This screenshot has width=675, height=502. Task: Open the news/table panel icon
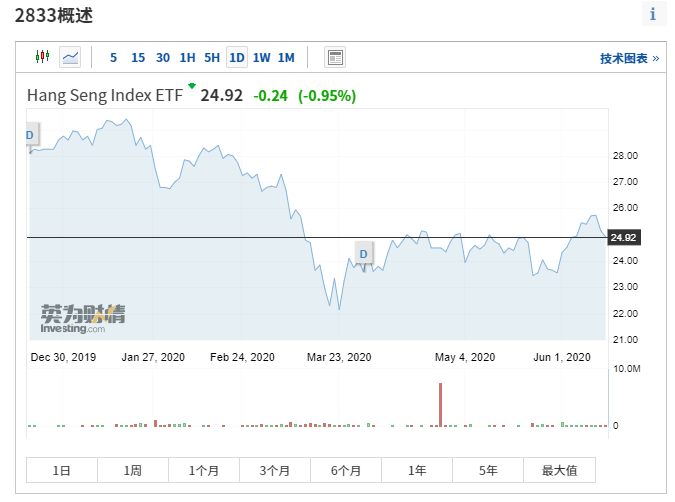tap(335, 57)
